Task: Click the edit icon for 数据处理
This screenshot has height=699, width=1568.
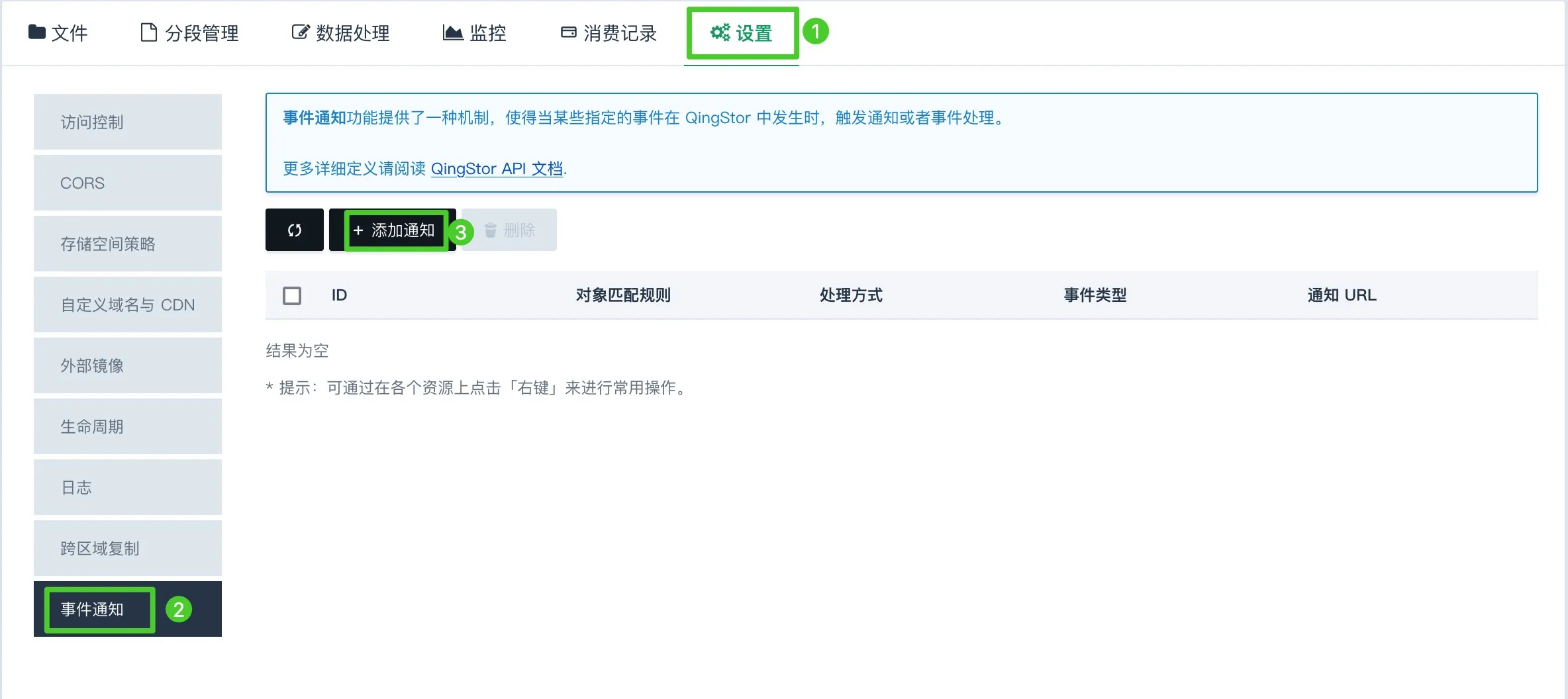Action: (300, 32)
